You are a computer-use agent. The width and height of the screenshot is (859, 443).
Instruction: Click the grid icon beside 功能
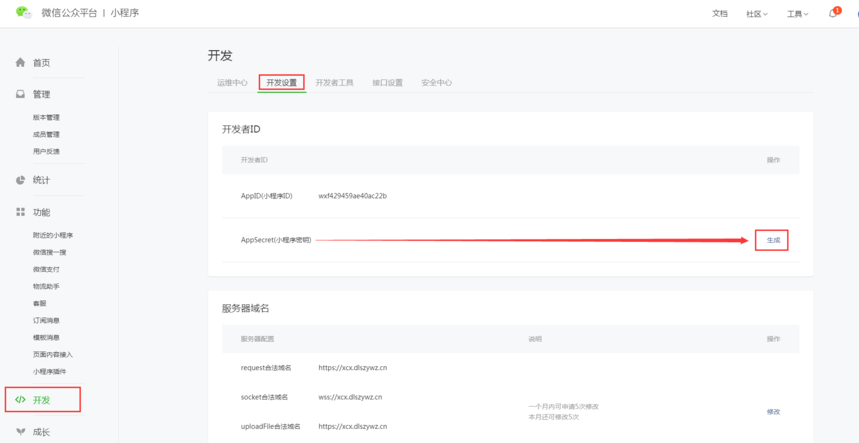(20, 212)
